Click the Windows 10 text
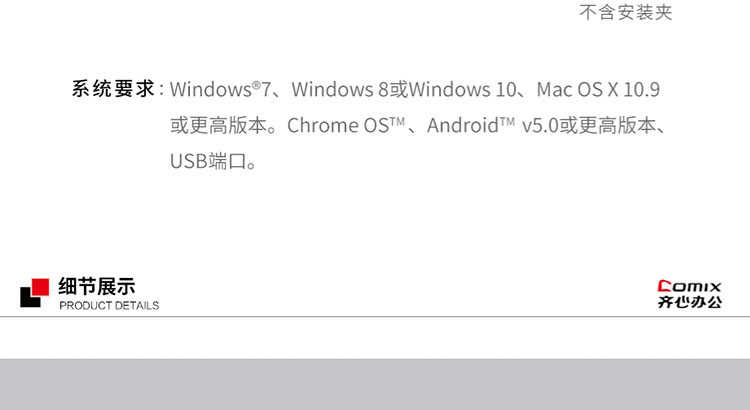The width and height of the screenshot is (750, 410). point(464,90)
